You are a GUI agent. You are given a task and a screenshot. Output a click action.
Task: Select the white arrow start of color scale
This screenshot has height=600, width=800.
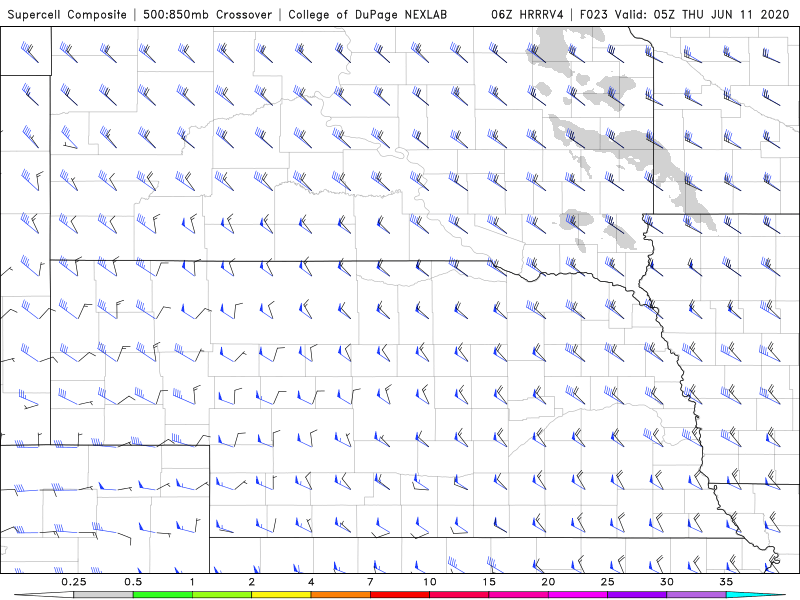point(44,595)
